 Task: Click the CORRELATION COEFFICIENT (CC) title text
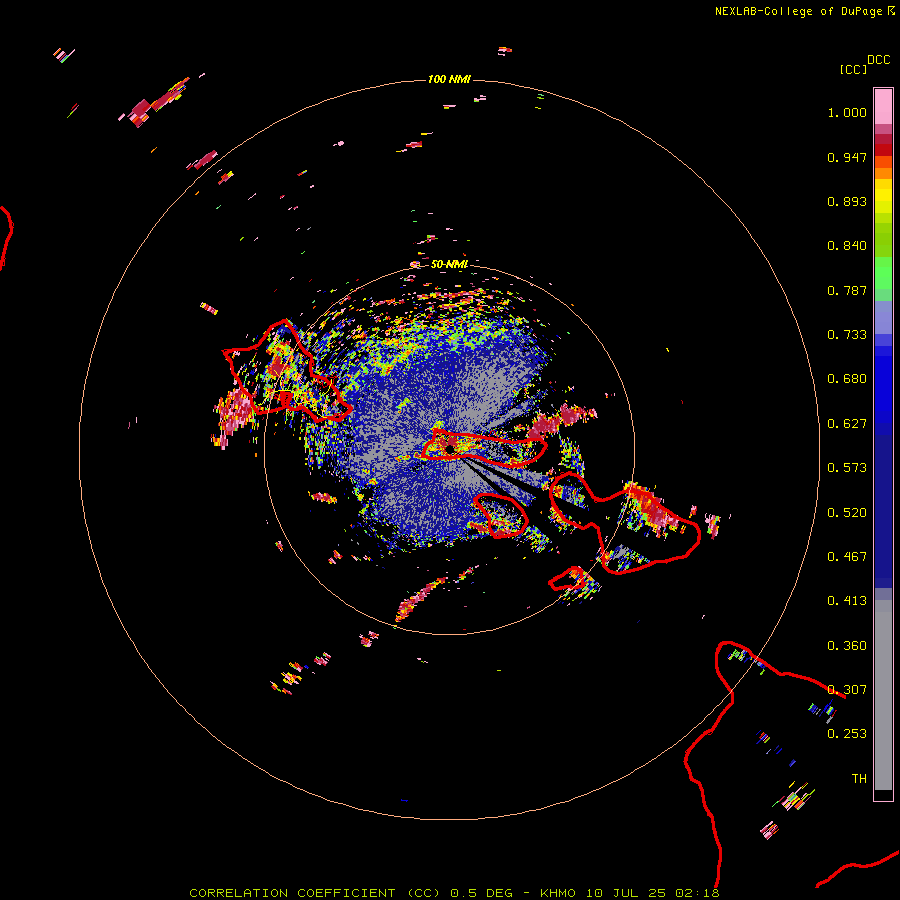tap(316, 893)
